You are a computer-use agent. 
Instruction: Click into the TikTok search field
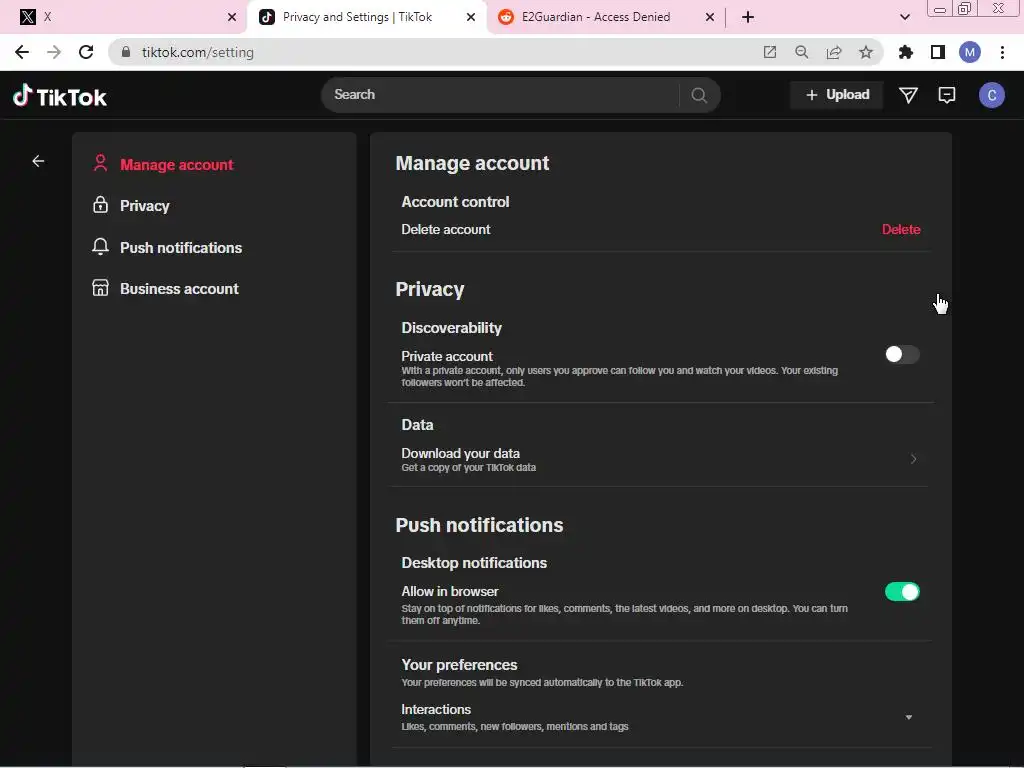click(x=500, y=95)
